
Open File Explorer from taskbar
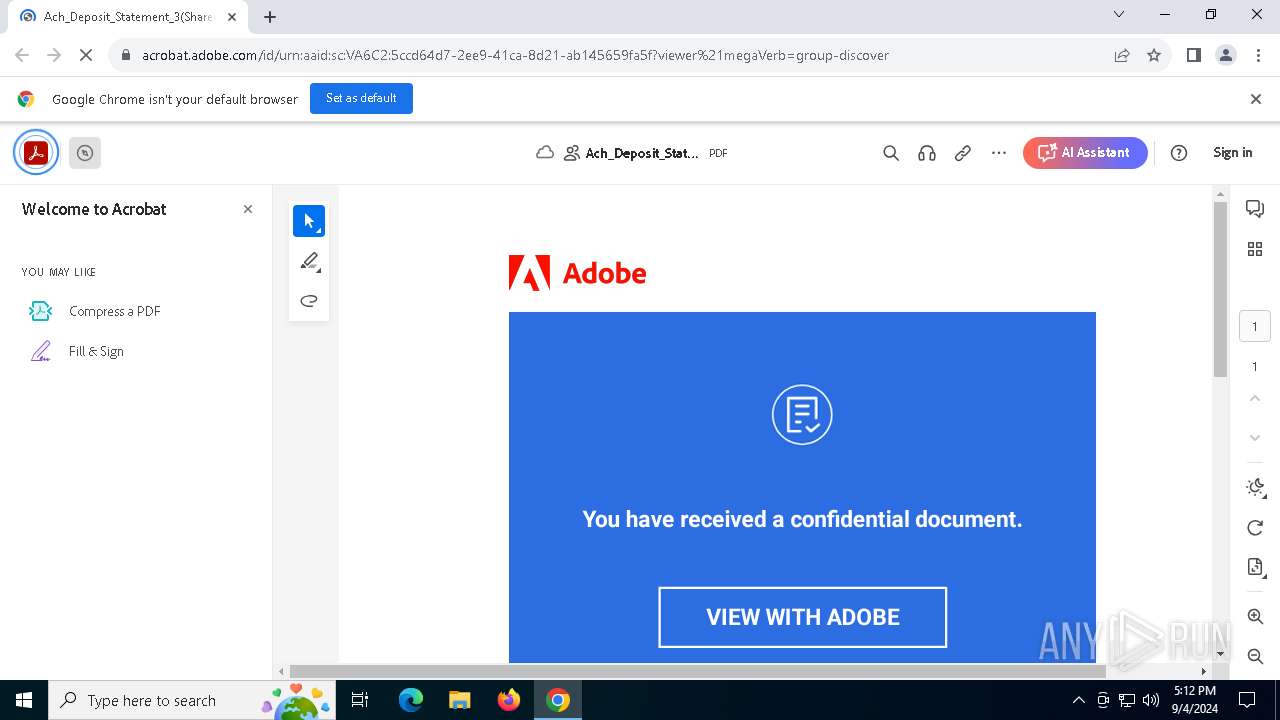[x=459, y=700]
